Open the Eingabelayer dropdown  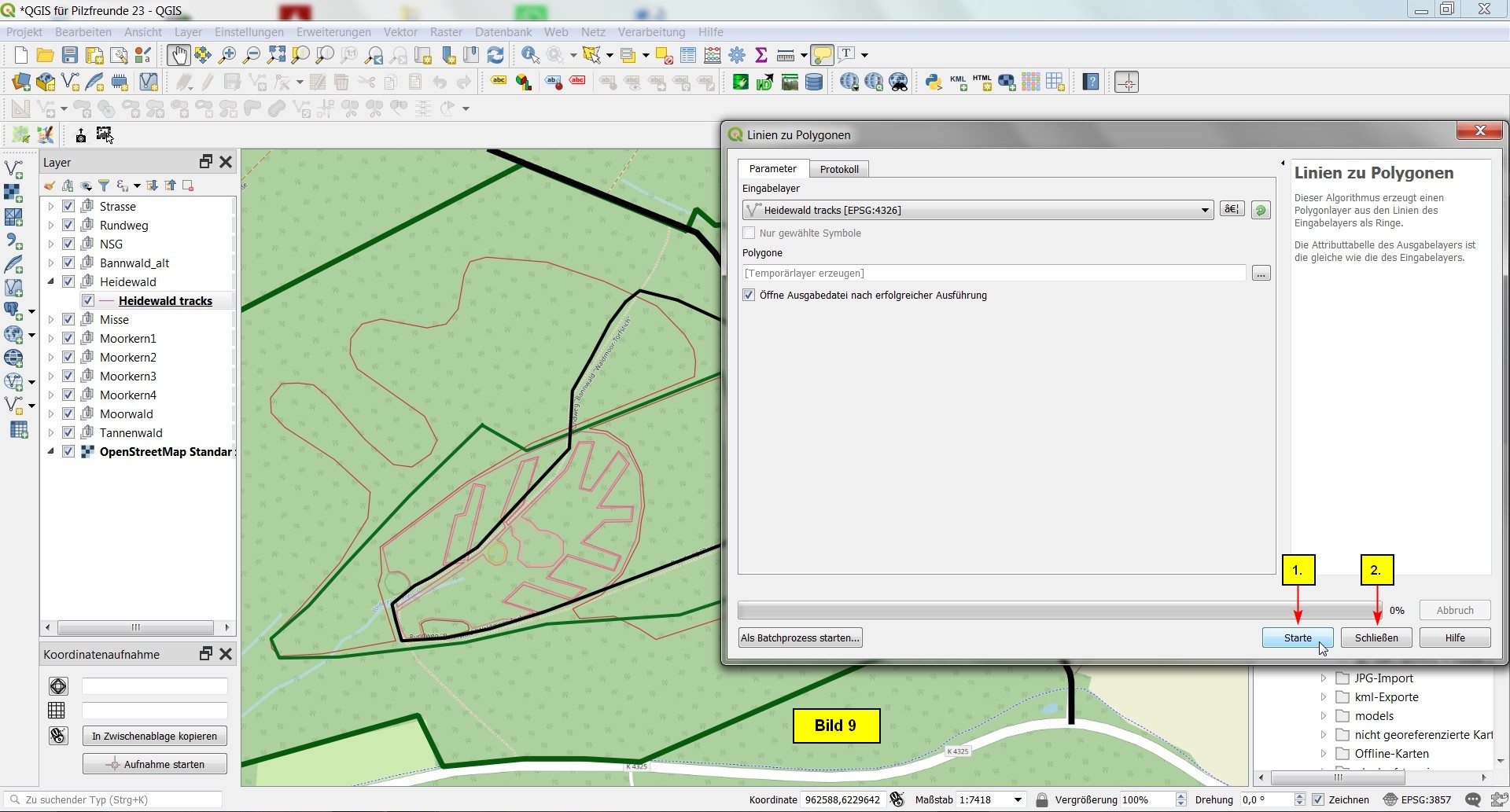pos(1204,210)
